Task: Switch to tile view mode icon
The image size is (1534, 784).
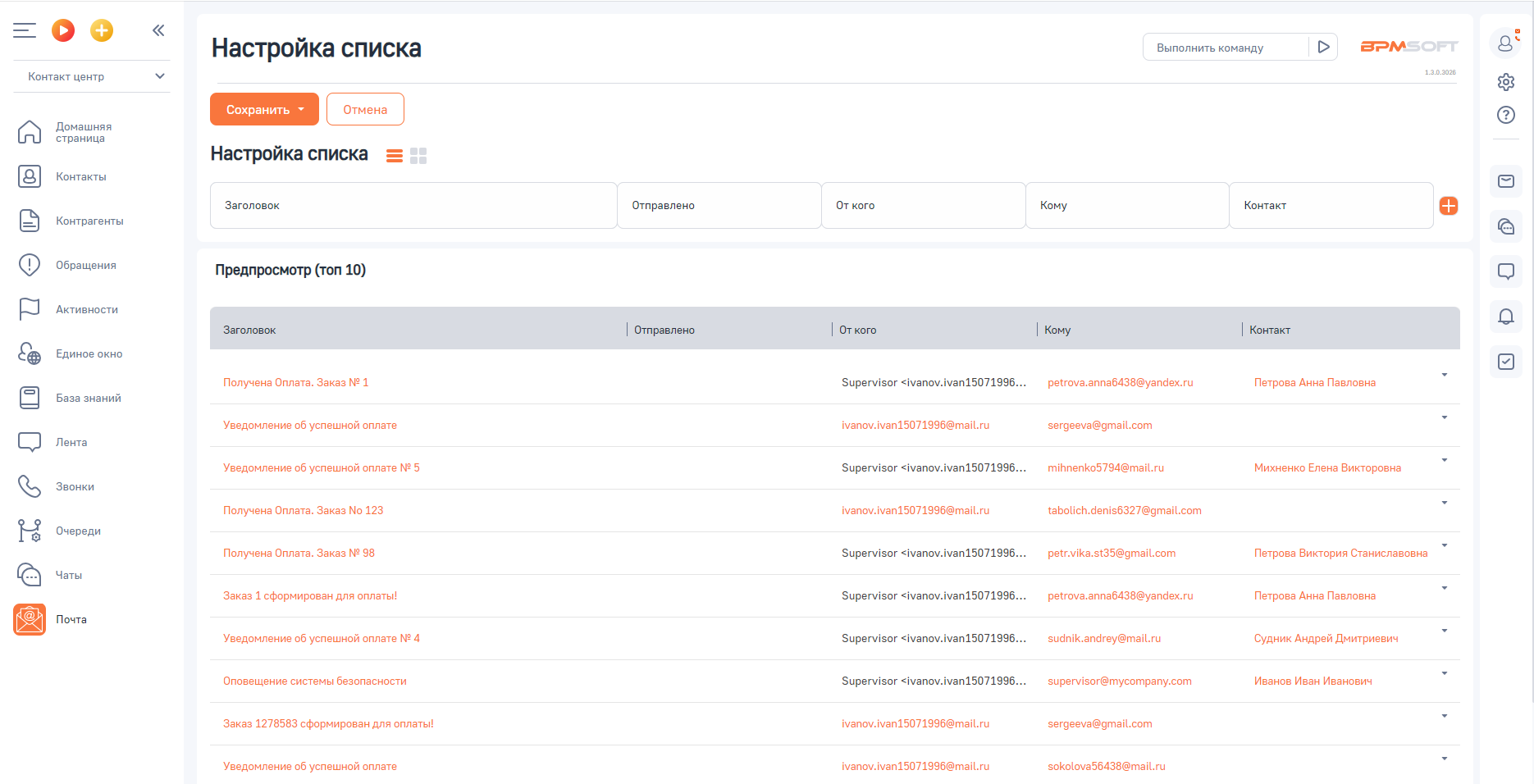Action: [418, 156]
